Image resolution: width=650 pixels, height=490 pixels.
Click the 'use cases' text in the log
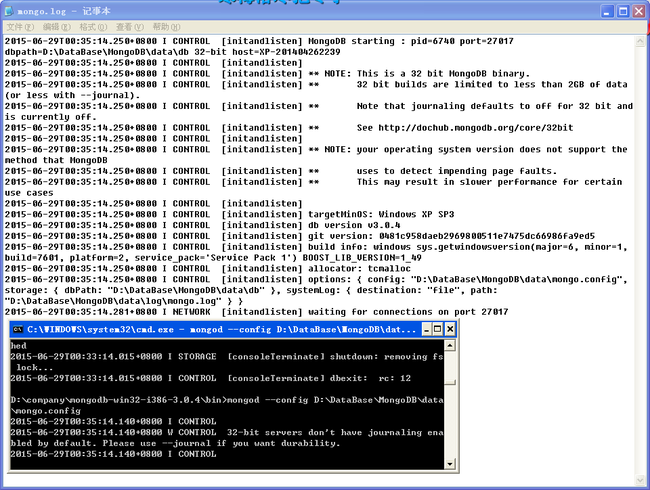(29, 193)
